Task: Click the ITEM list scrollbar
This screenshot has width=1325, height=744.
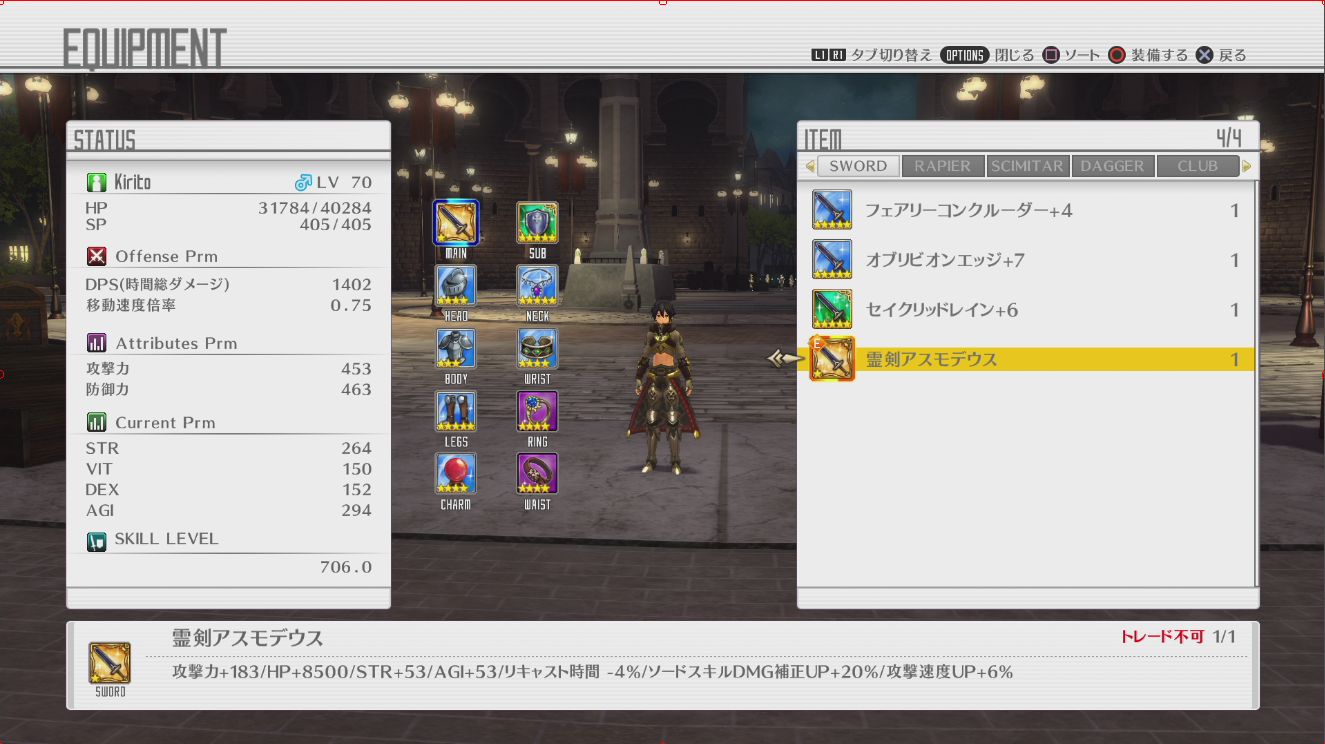Action: [x=1256, y=383]
